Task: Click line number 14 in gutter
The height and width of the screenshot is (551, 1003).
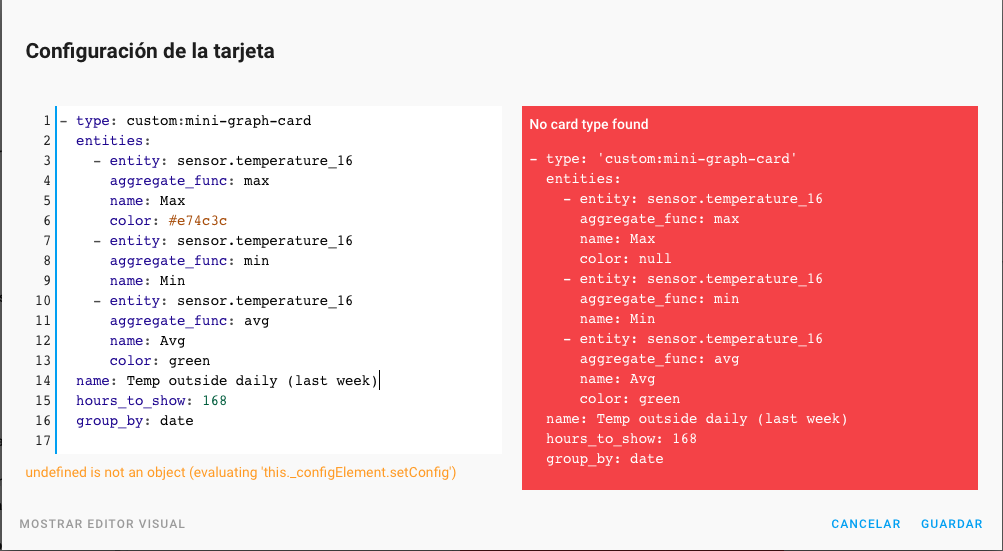Action: pyautogui.click(x=43, y=381)
